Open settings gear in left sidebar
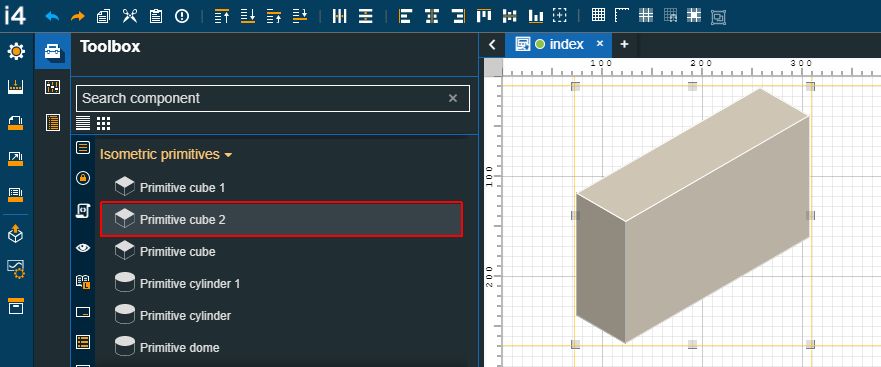881x367 pixels. pyautogui.click(x=16, y=52)
